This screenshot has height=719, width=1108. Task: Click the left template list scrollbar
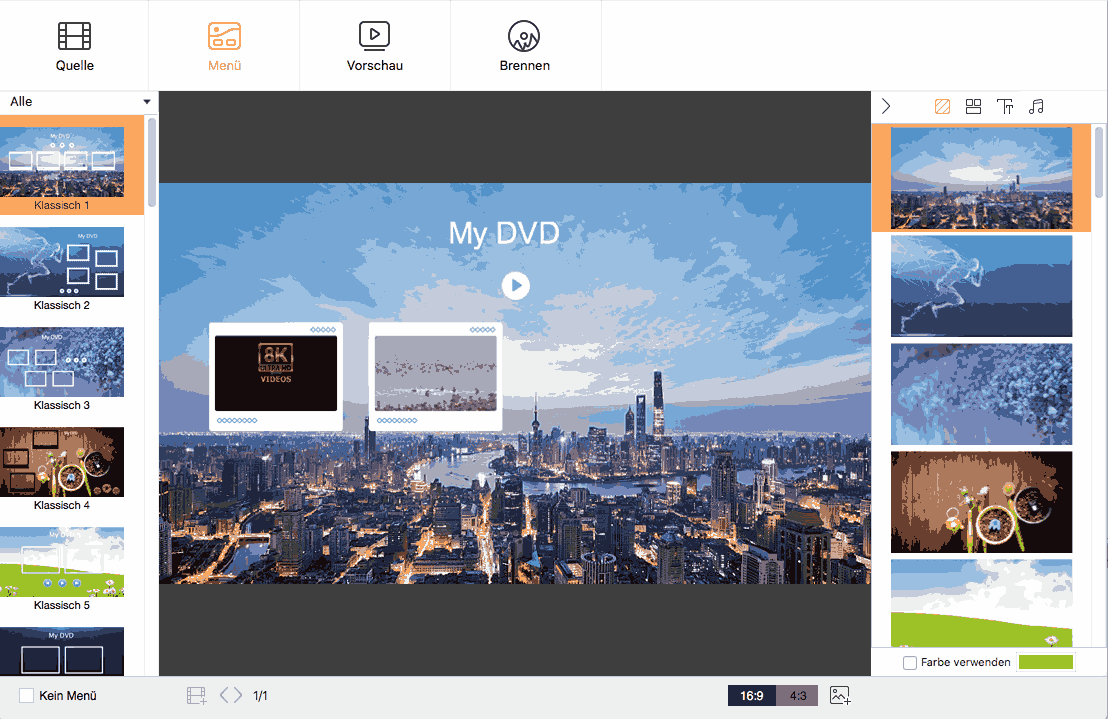click(151, 162)
